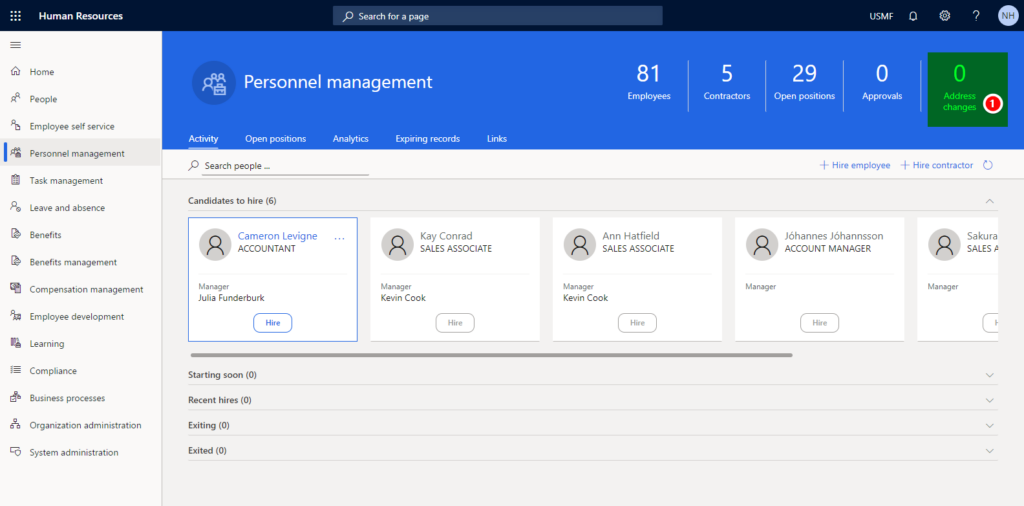Screen dimensions: 1024x506
Task: Collapse the navigation pane hamburger icon
Action: click(x=16, y=45)
